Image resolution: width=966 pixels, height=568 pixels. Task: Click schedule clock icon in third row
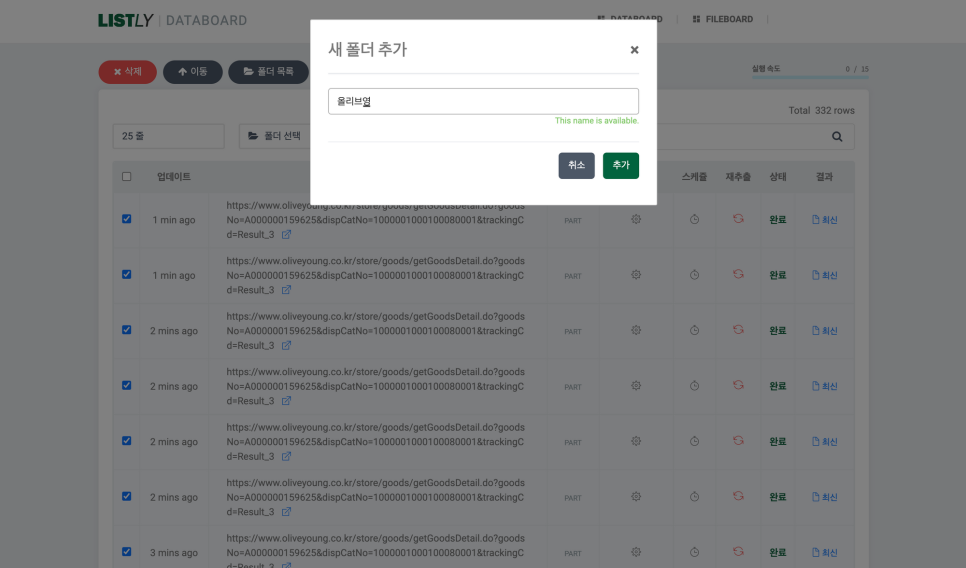[694, 330]
